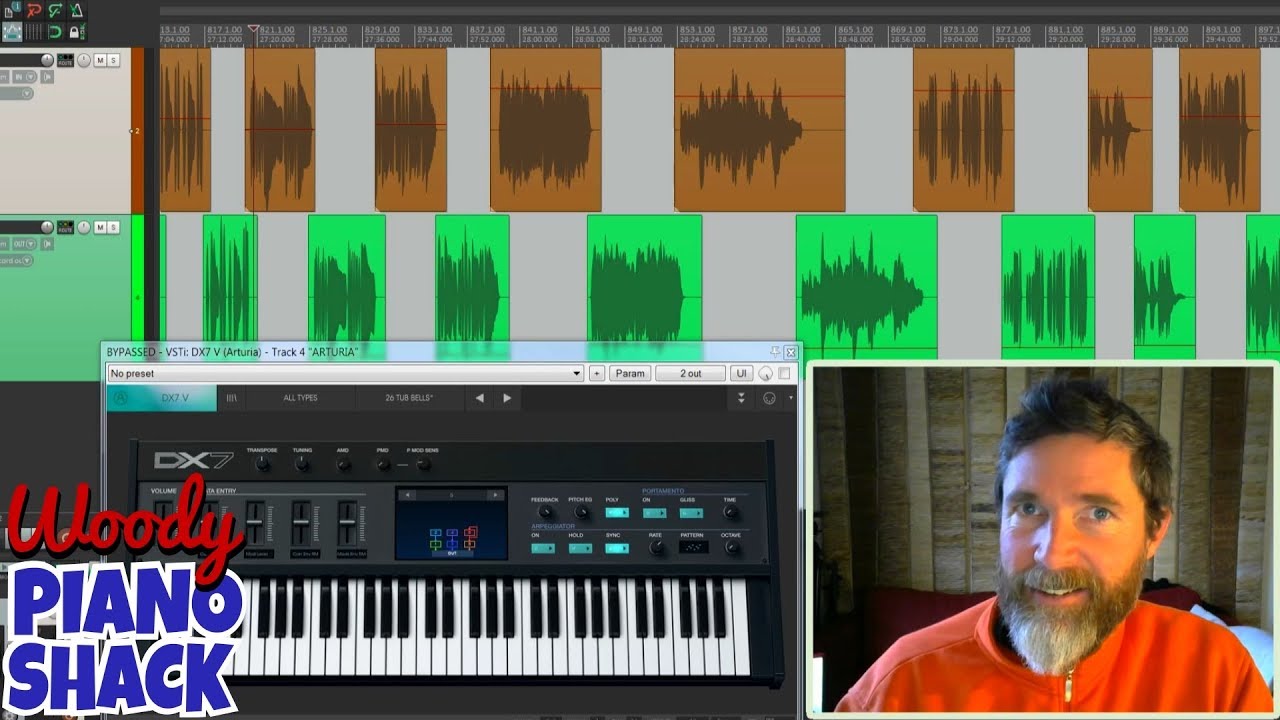This screenshot has width=1280, height=720.
Task: Click the UI button
Action: 741,374
